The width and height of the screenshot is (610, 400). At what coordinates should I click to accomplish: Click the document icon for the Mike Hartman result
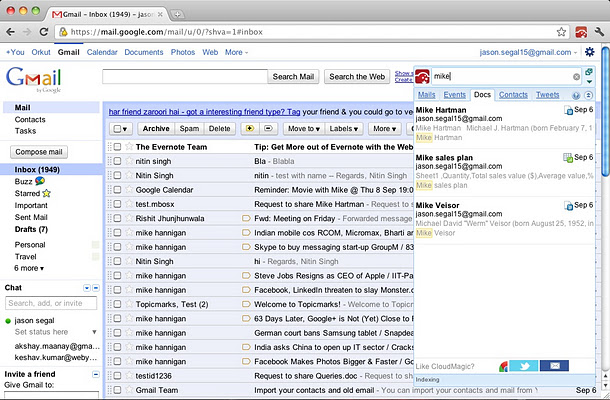pos(568,110)
